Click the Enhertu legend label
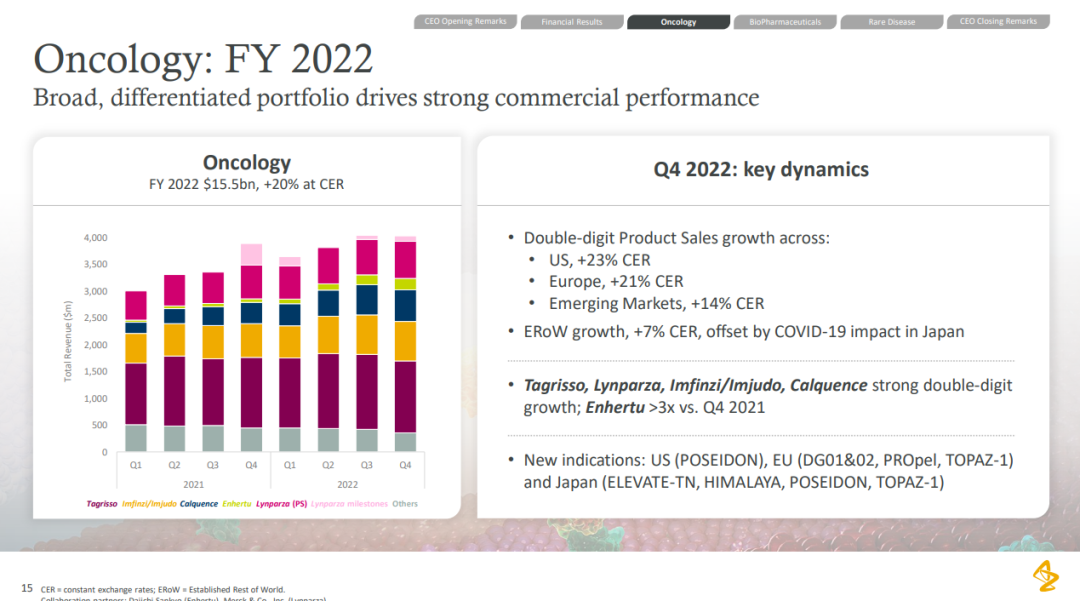 (x=237, y=504)
